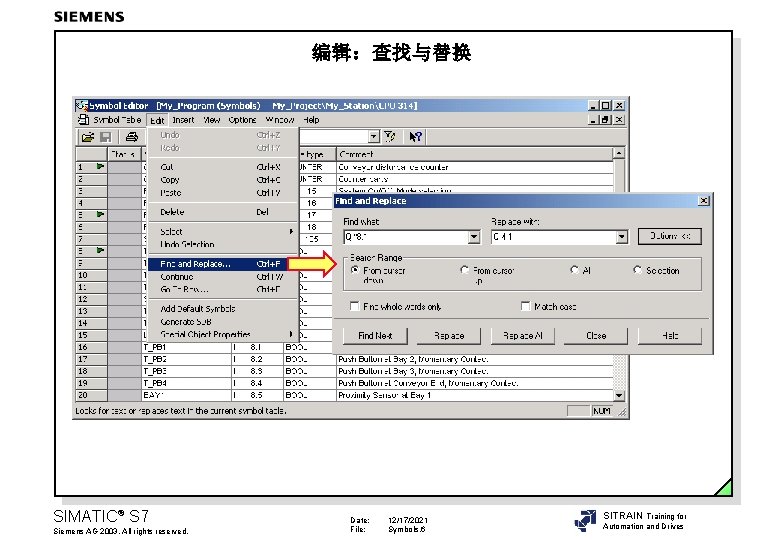Click the Help button in the dialog
The image size is (780, 540).
click(670, 336)
